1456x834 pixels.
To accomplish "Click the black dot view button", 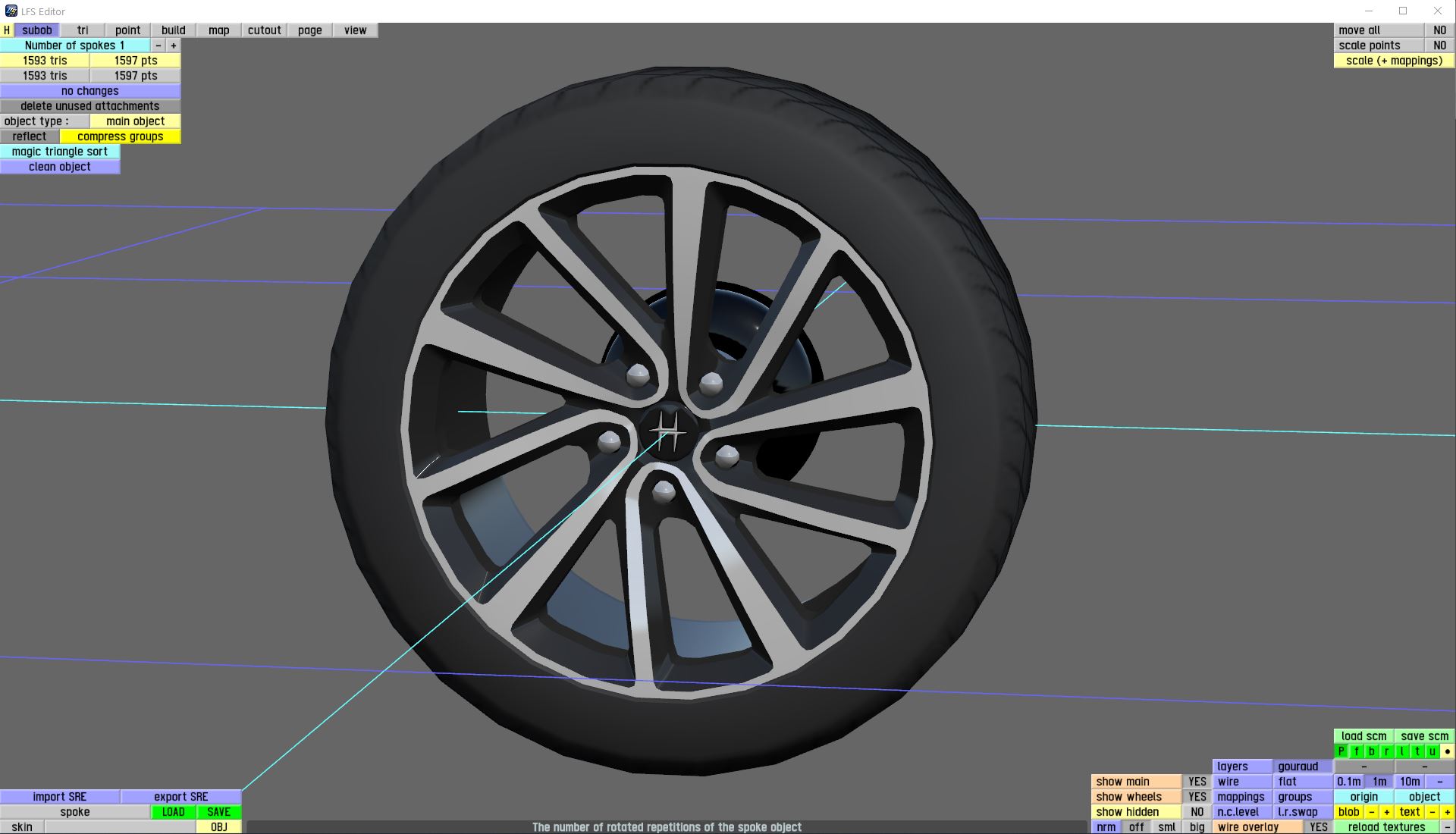I will click(x=1447, y=751).
